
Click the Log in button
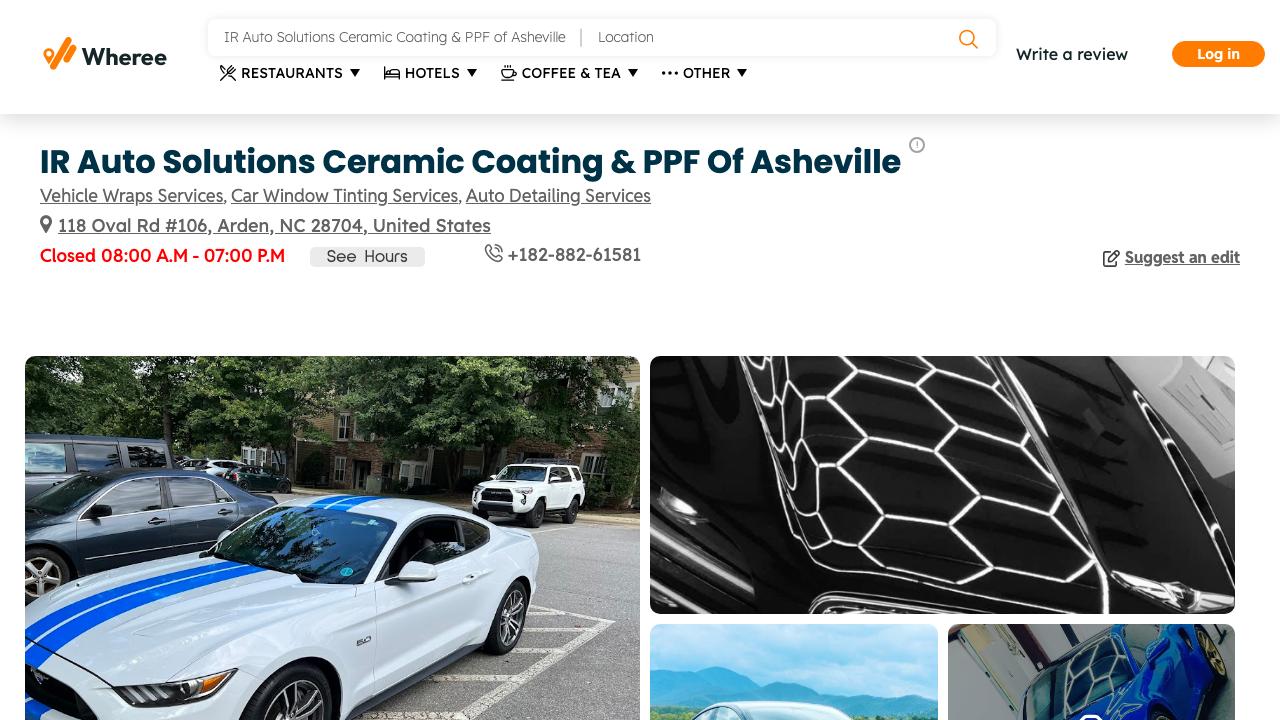[x=1218, y=54]
